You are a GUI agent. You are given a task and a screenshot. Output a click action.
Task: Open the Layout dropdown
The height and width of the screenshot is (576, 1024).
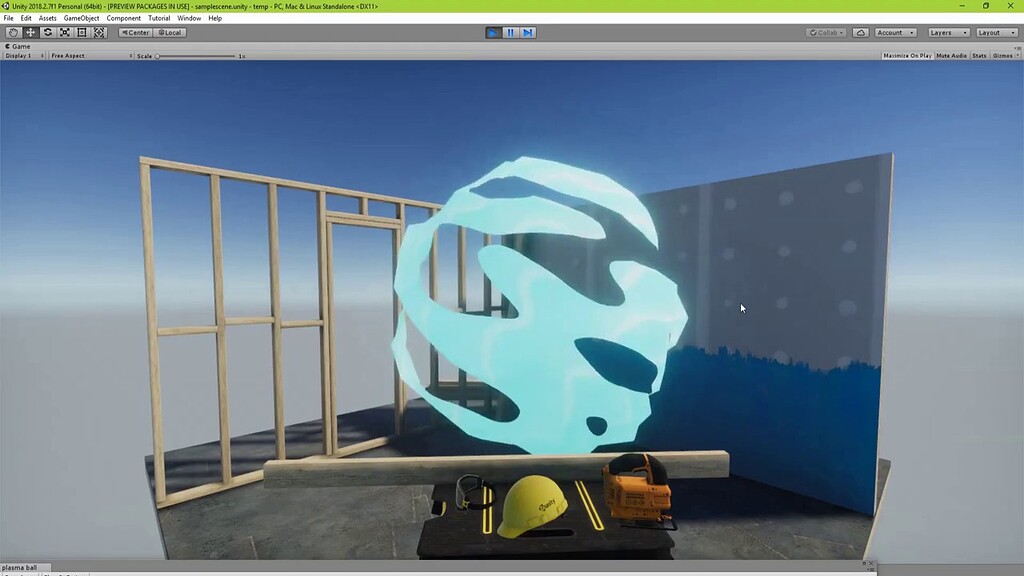[x=997, y=32]
